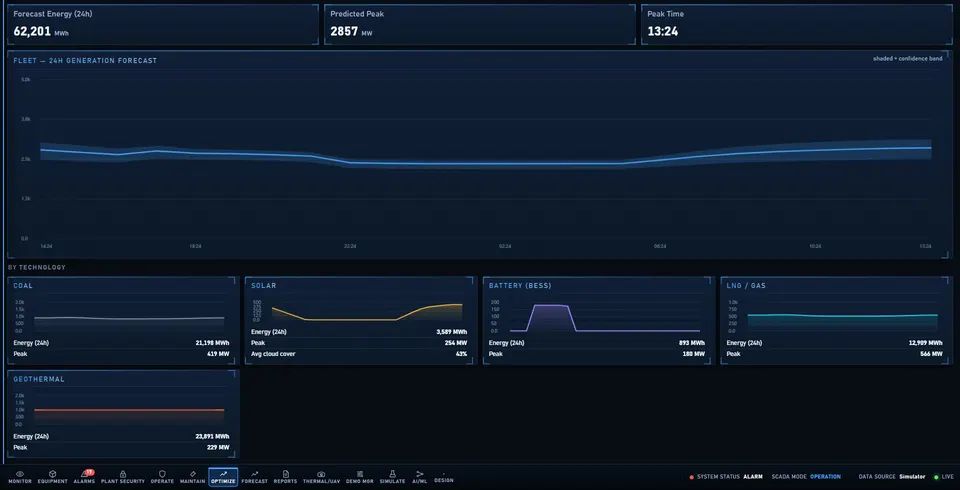The image size is (960, 490).
Task: Click Battery energy value 893 MWh
Action: point(692,343)
